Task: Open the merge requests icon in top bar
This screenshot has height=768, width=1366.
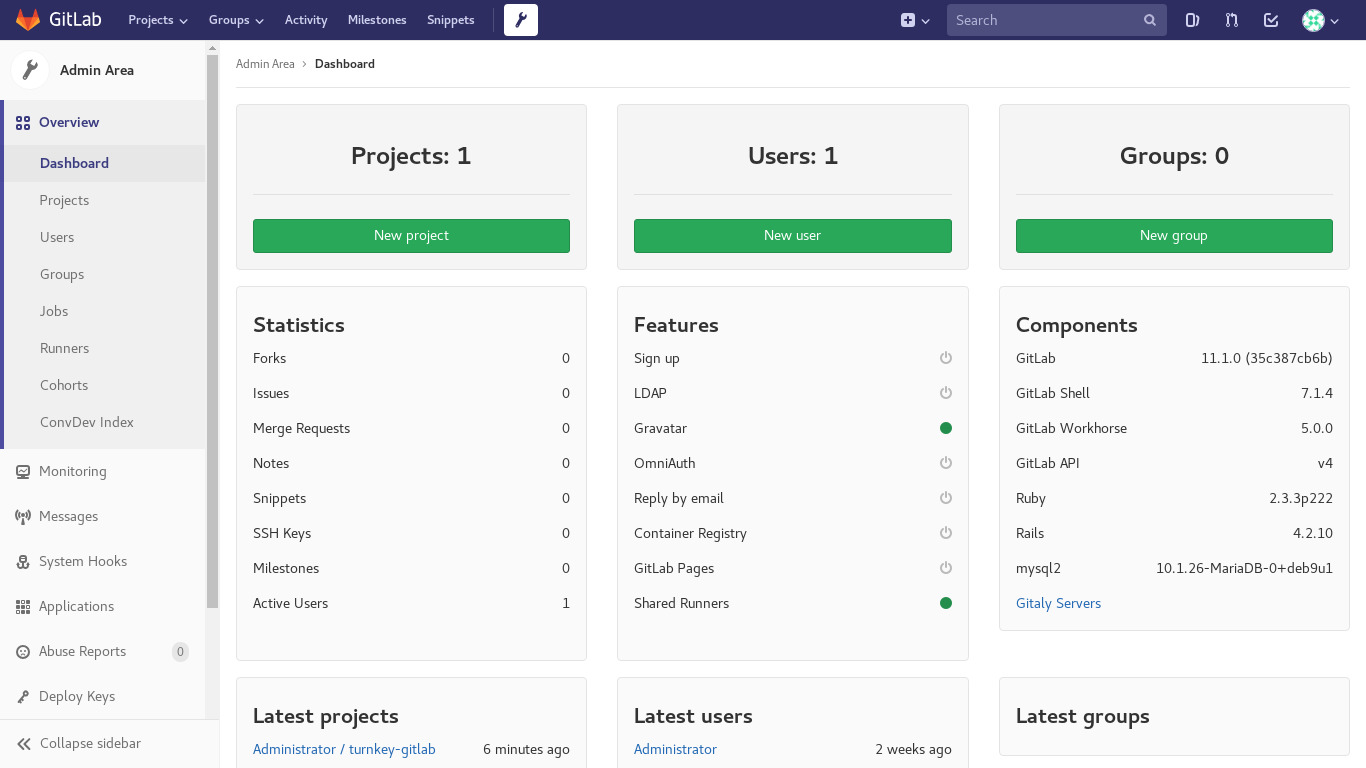Action: (1231, 20)
